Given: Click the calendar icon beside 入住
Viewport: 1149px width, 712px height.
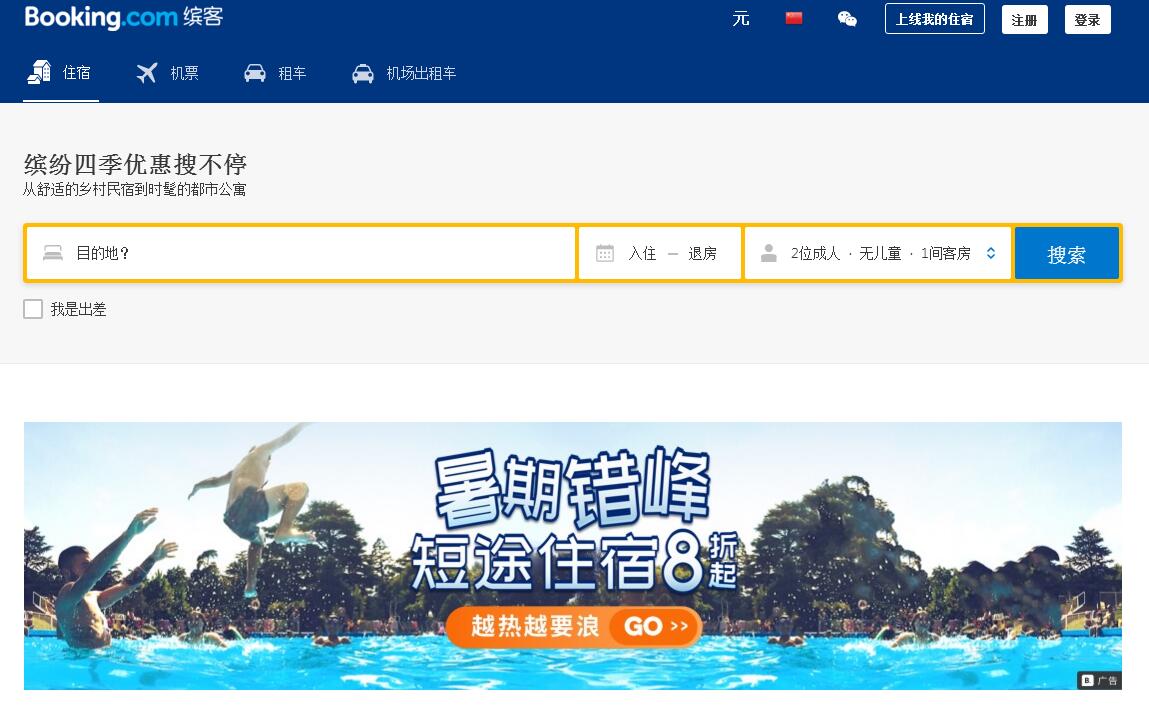Looking at the screenshot, I should tap(605, 253).
